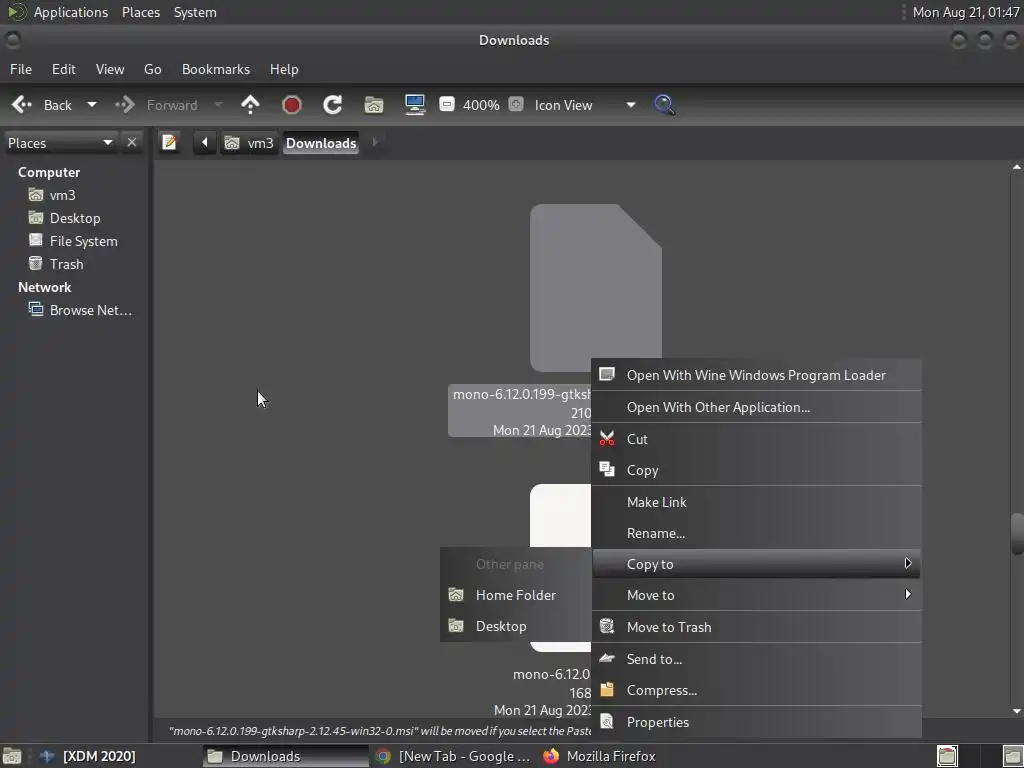Choose Compress in the context menu
This screenshot has height=768, width=1024.
point(756,690)
